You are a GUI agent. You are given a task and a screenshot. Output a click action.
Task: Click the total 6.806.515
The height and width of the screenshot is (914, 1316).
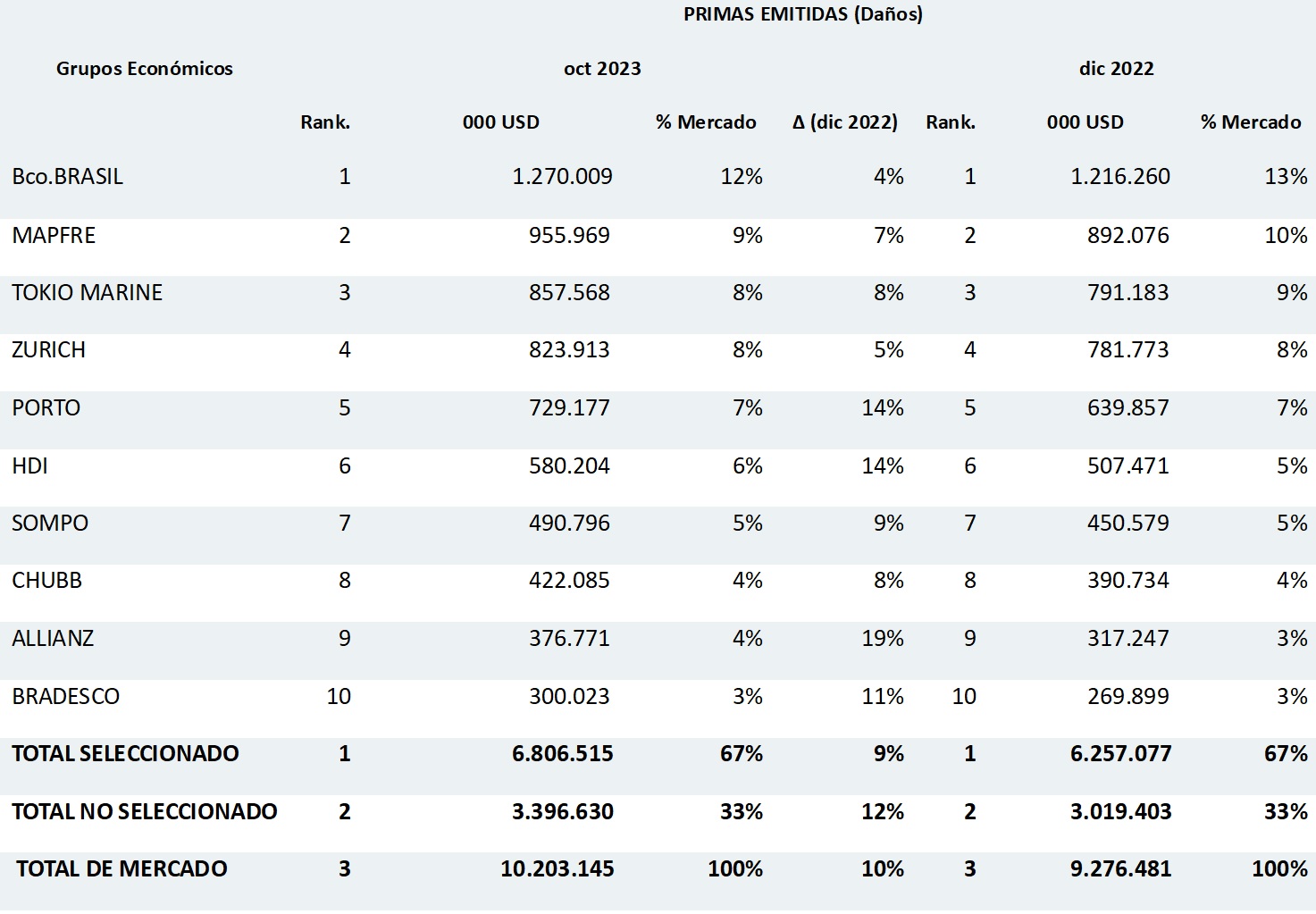563,754
